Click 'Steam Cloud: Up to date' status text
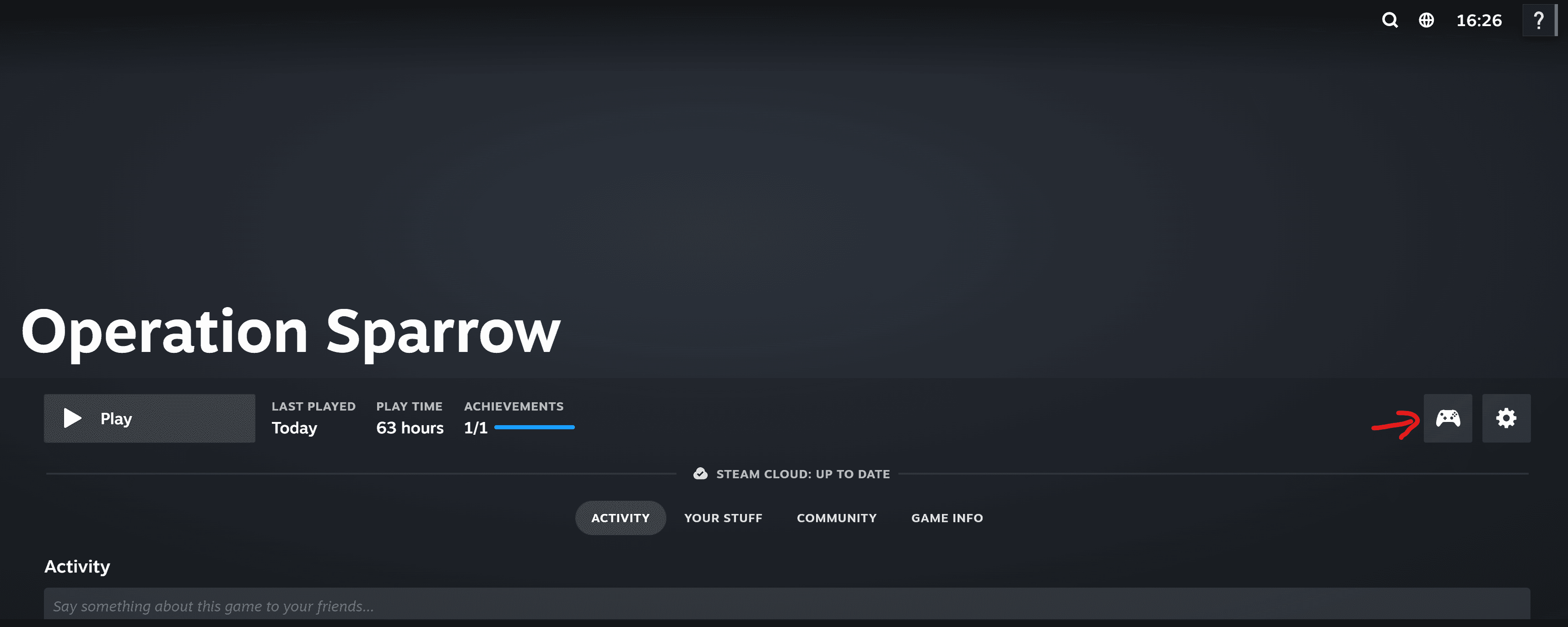Screen dimensions: 1568x627 803,474
